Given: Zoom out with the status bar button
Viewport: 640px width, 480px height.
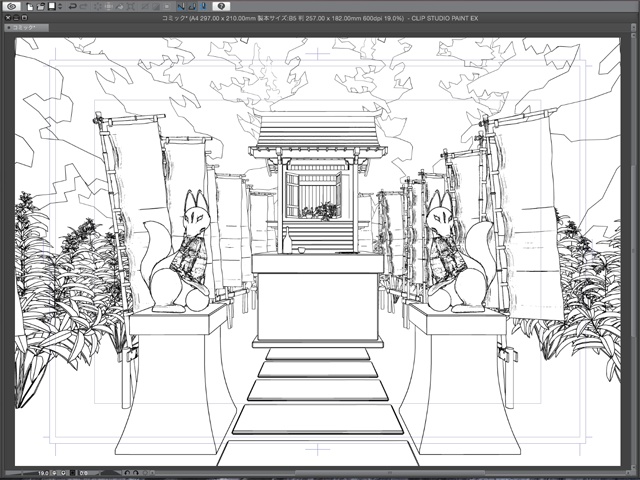Looking at the screenshot, I should pos(54,473).
